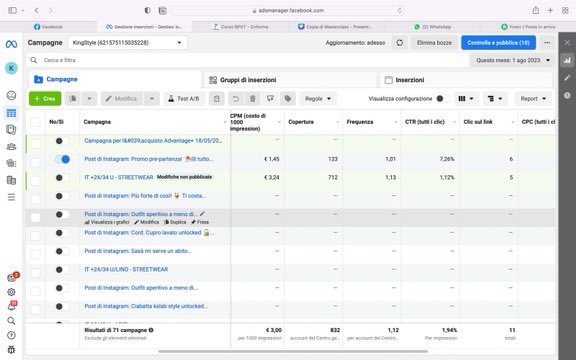576x360 pixels.
Task: Check the box for IT +24/34 U/LINO - STREETWEAR row
Action: click(35, 272)
